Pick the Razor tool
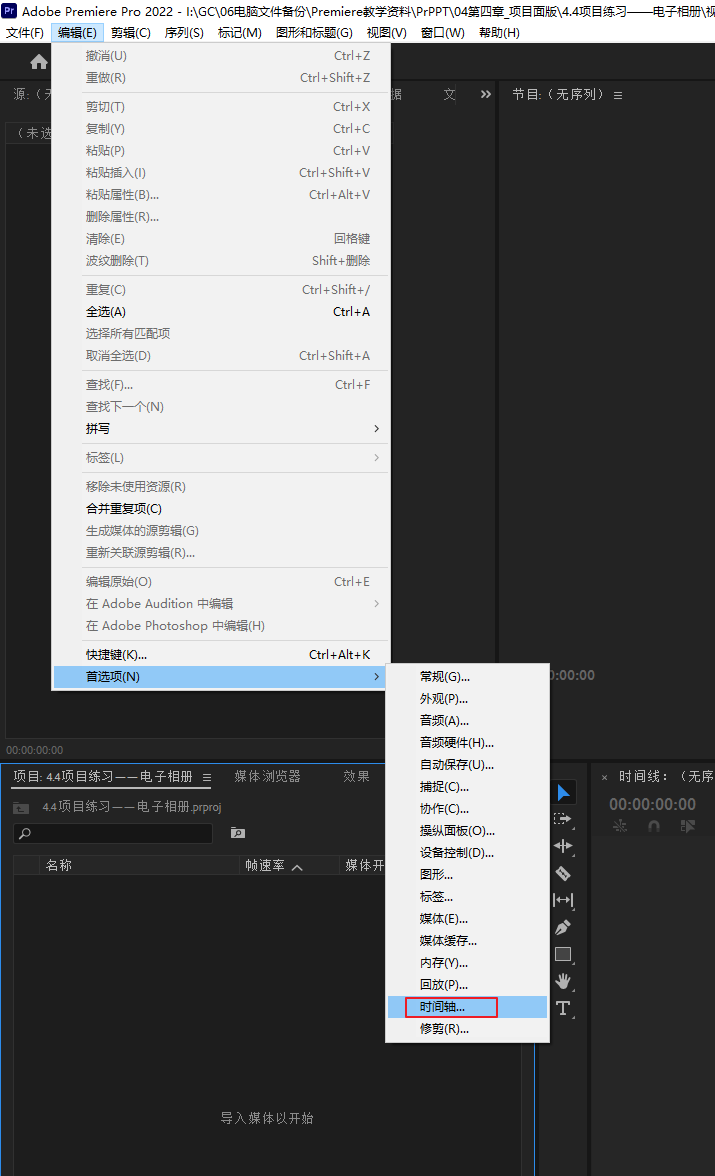715x1176 pixels. (563, 873)
